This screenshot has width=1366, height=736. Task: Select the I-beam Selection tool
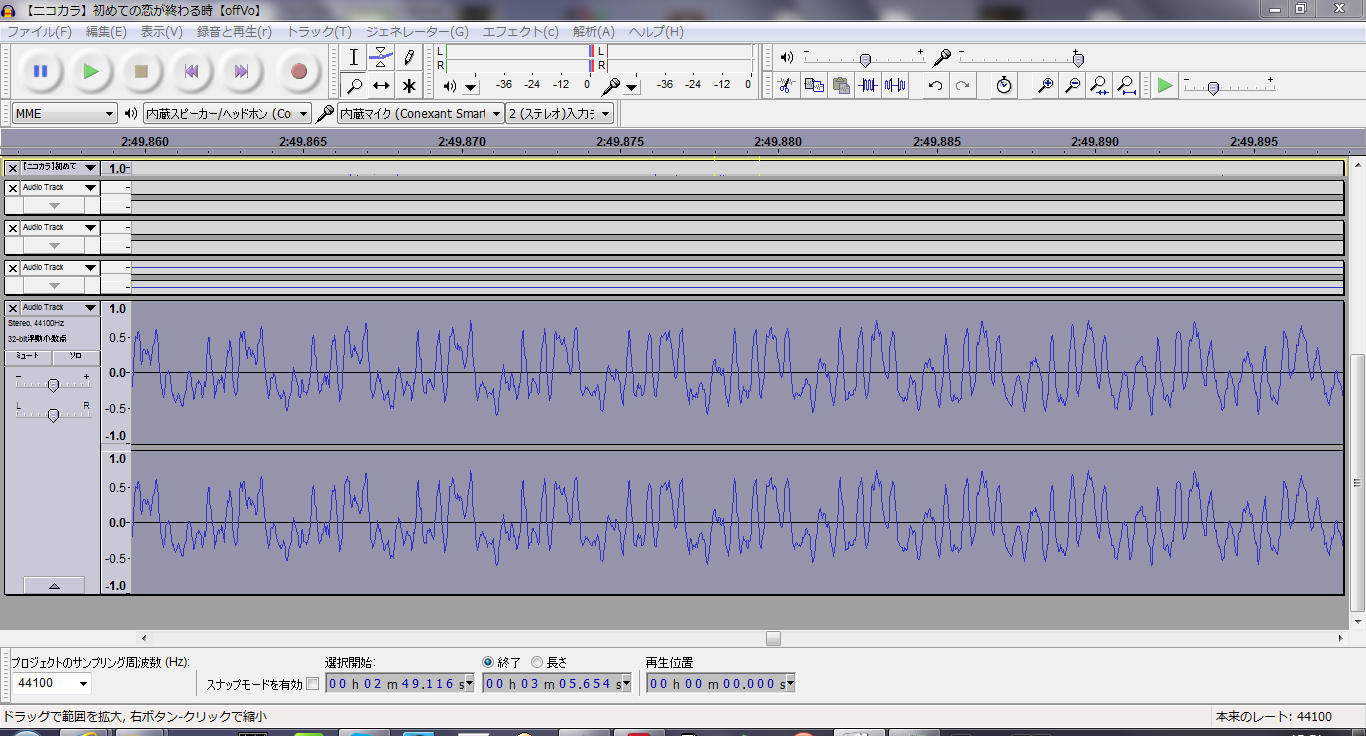tap(353, 57)
